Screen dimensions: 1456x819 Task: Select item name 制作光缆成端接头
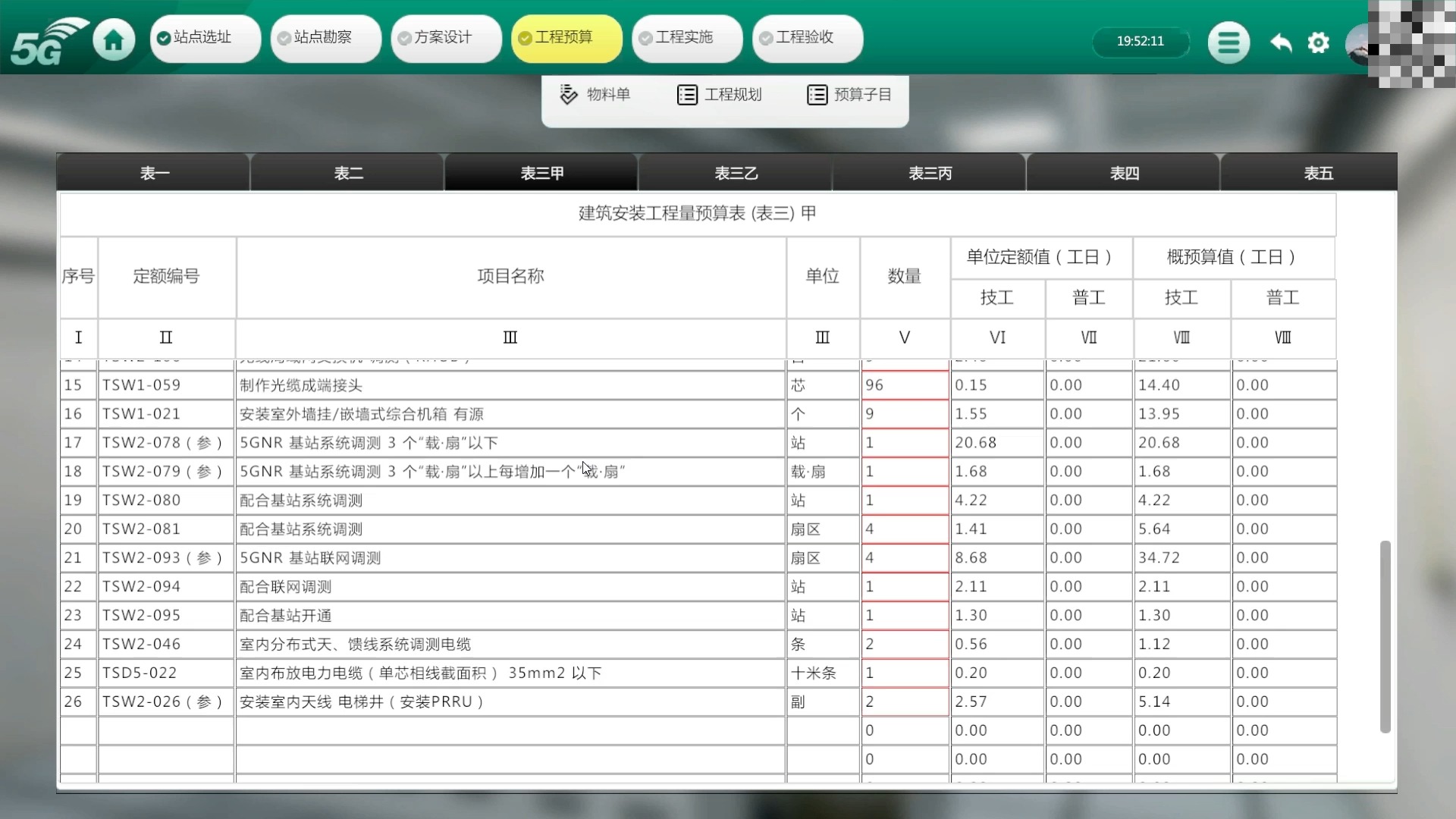click(301, 385)
